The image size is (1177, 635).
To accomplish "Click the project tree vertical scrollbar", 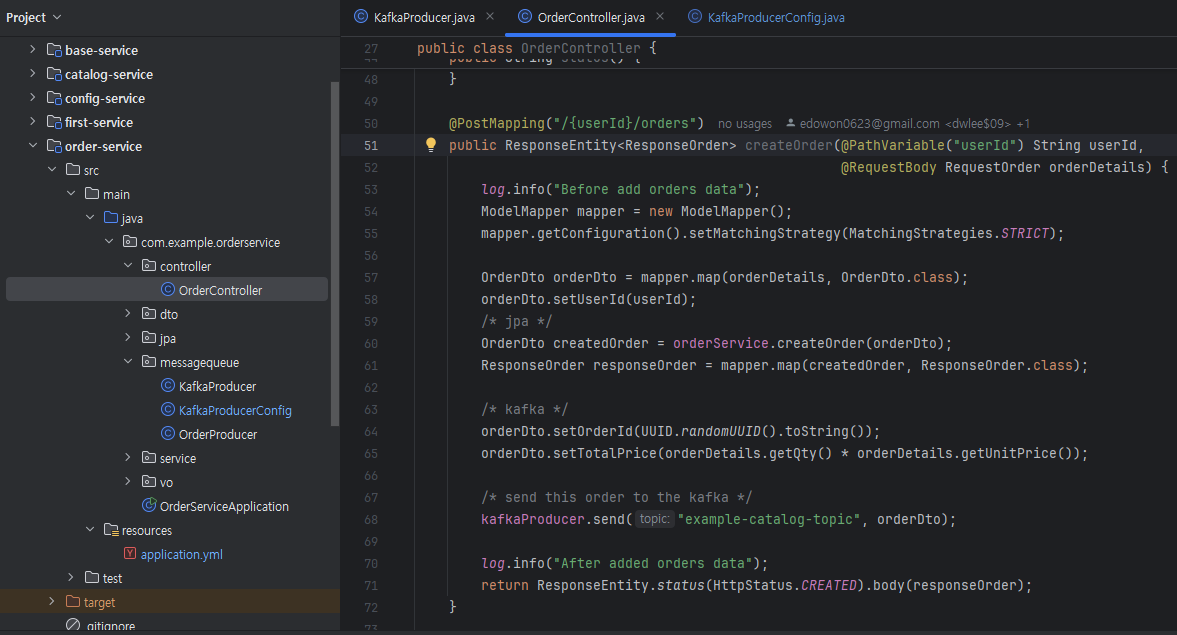I will pos(335,254).
